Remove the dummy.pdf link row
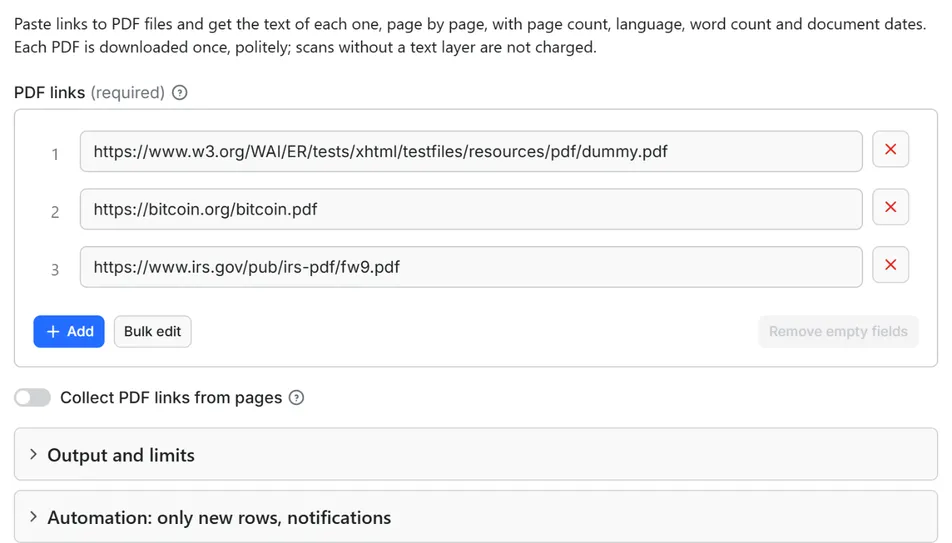Viewport: 952px width, 543px height. 890,149
